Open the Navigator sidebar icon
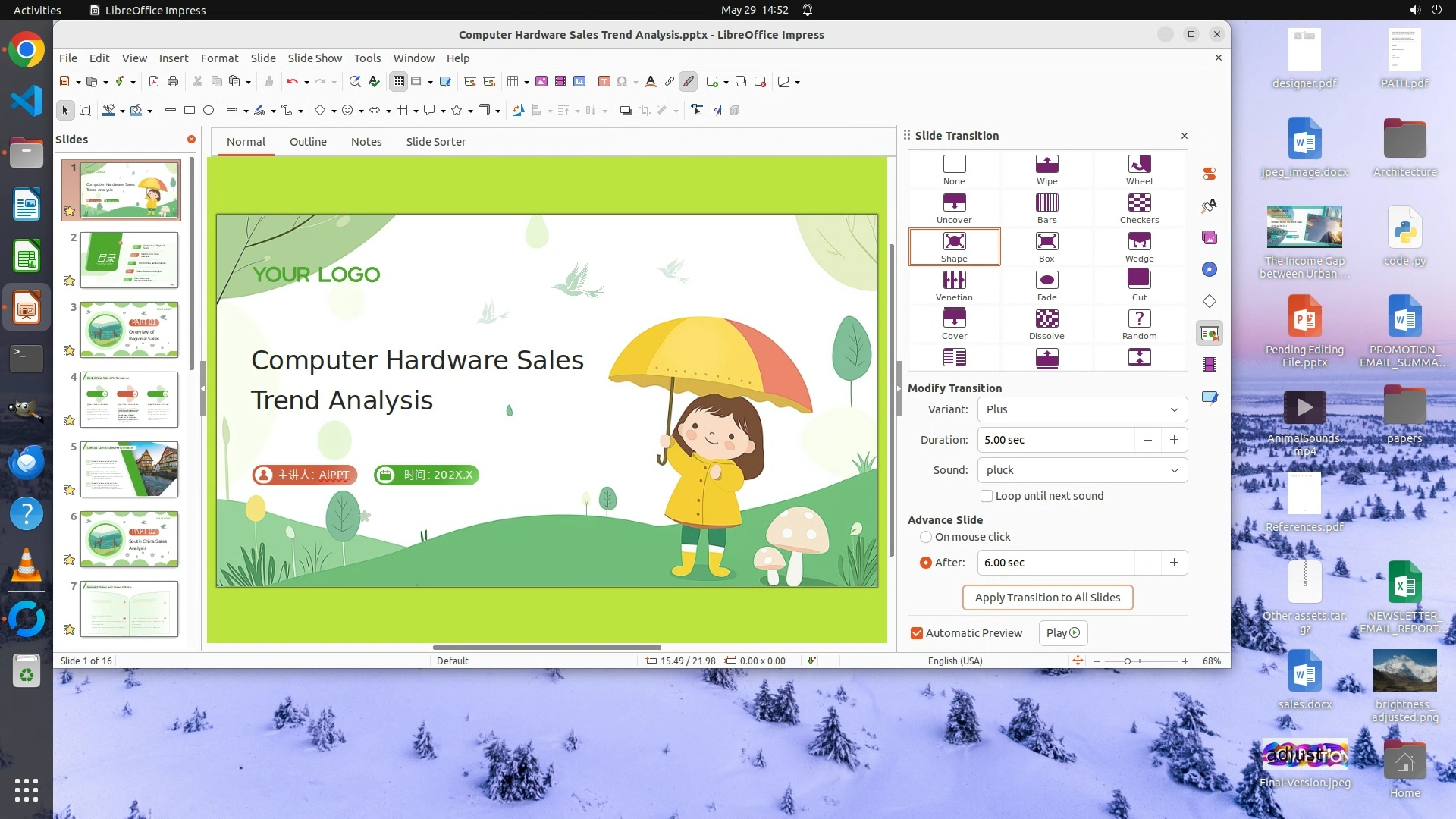Viewport: 1456px width, 819px height. click(x=1210, y=270)
